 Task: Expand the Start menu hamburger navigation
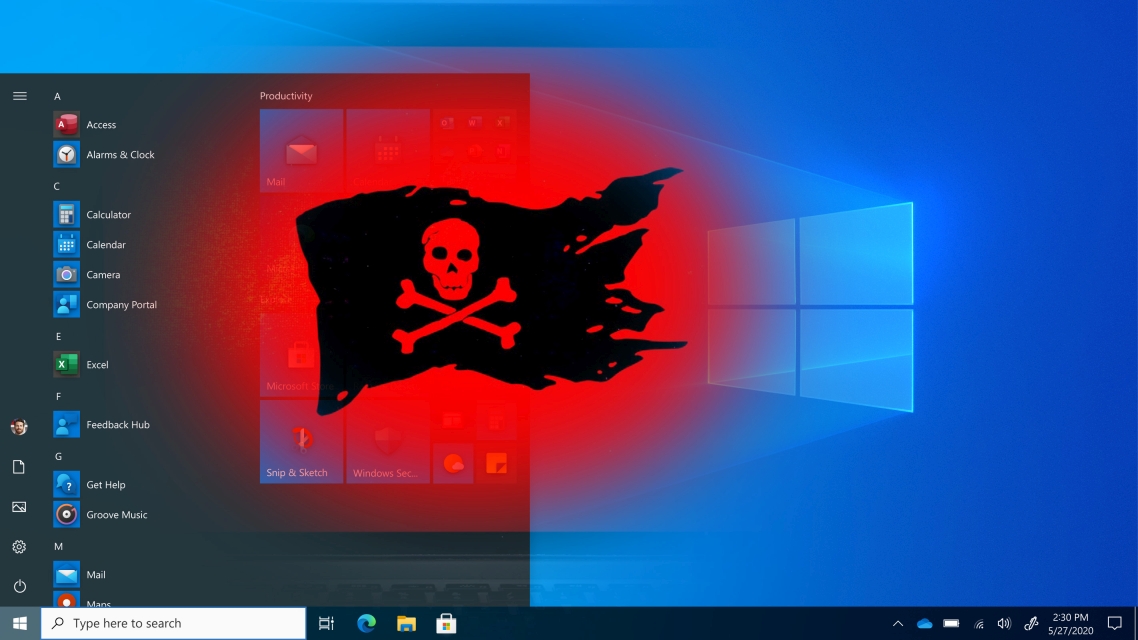(x=19, y=96)
